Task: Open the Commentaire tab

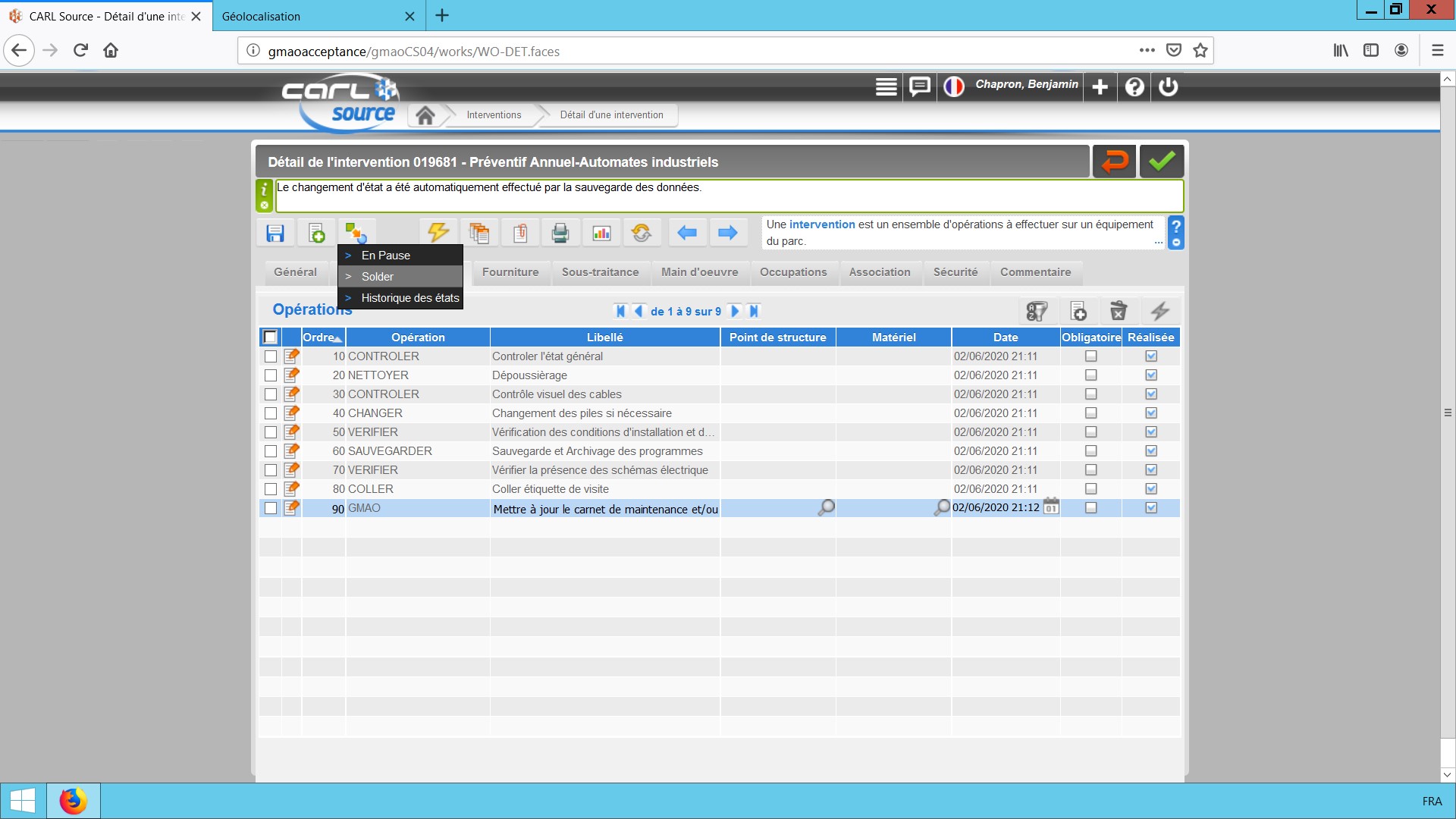Action: click(1035, 272)
